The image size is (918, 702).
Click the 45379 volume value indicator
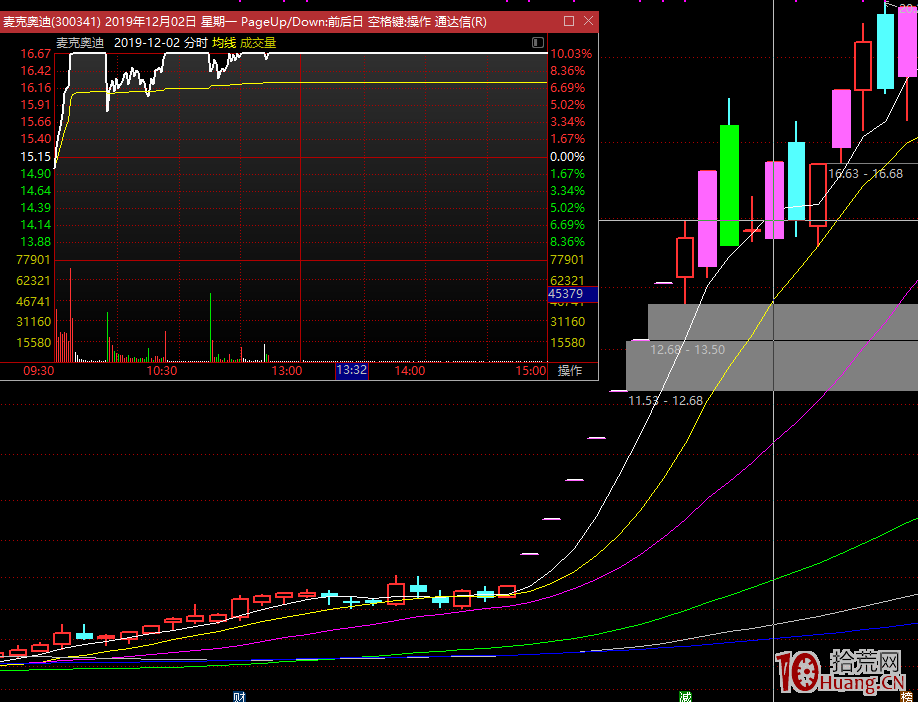coord(565,294)
